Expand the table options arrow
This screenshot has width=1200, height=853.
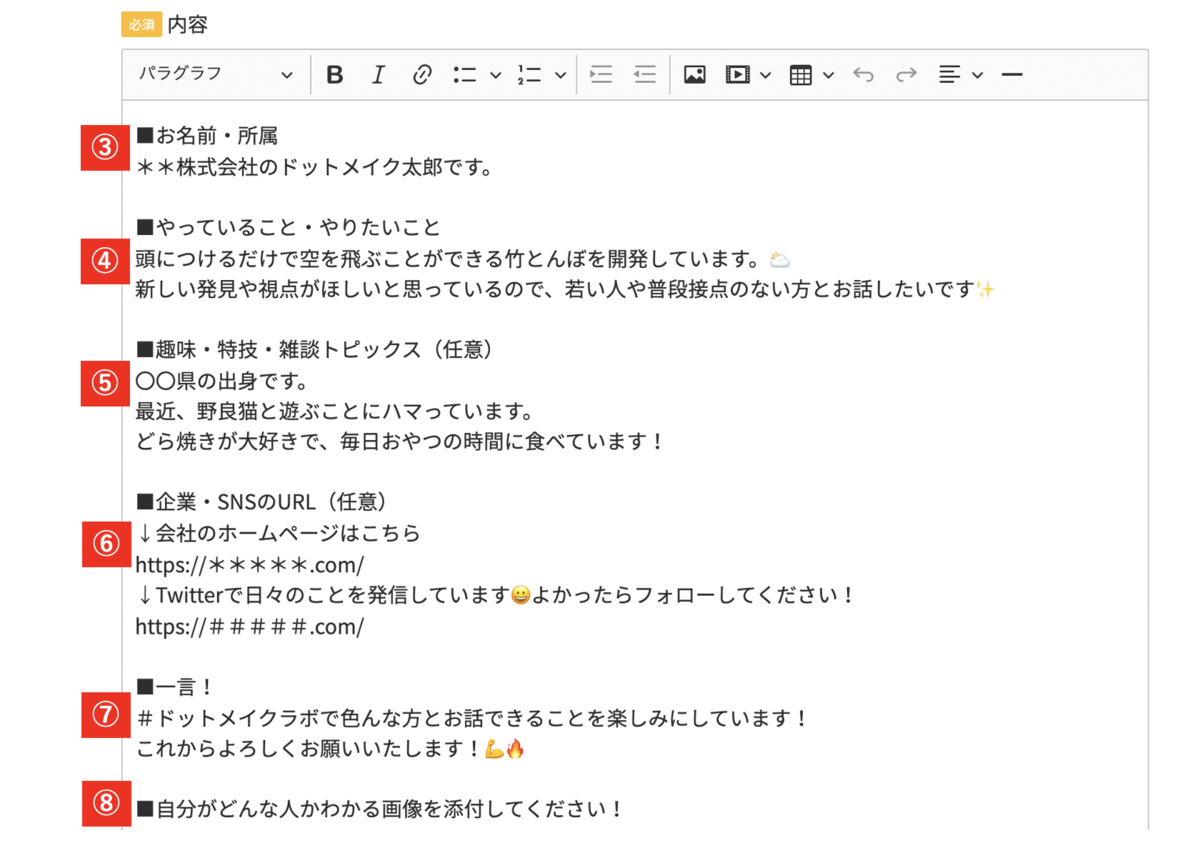point(829,75)
